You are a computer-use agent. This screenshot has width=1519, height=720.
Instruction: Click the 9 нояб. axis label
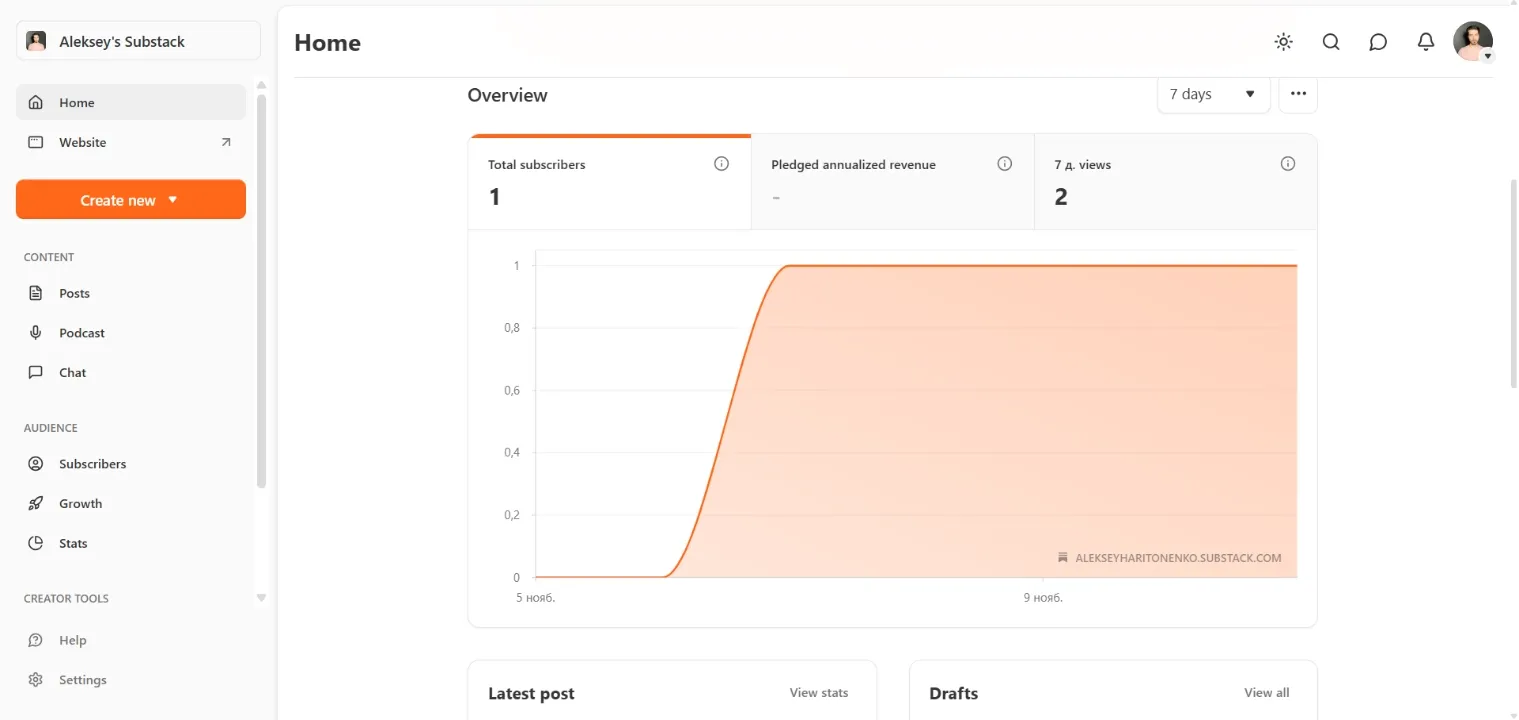1043,598
